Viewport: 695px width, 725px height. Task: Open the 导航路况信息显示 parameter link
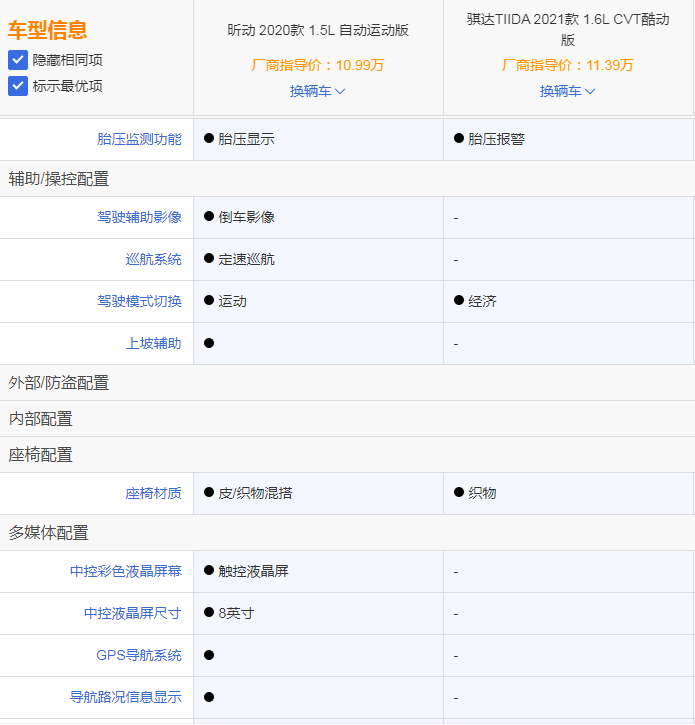[125, 697]
